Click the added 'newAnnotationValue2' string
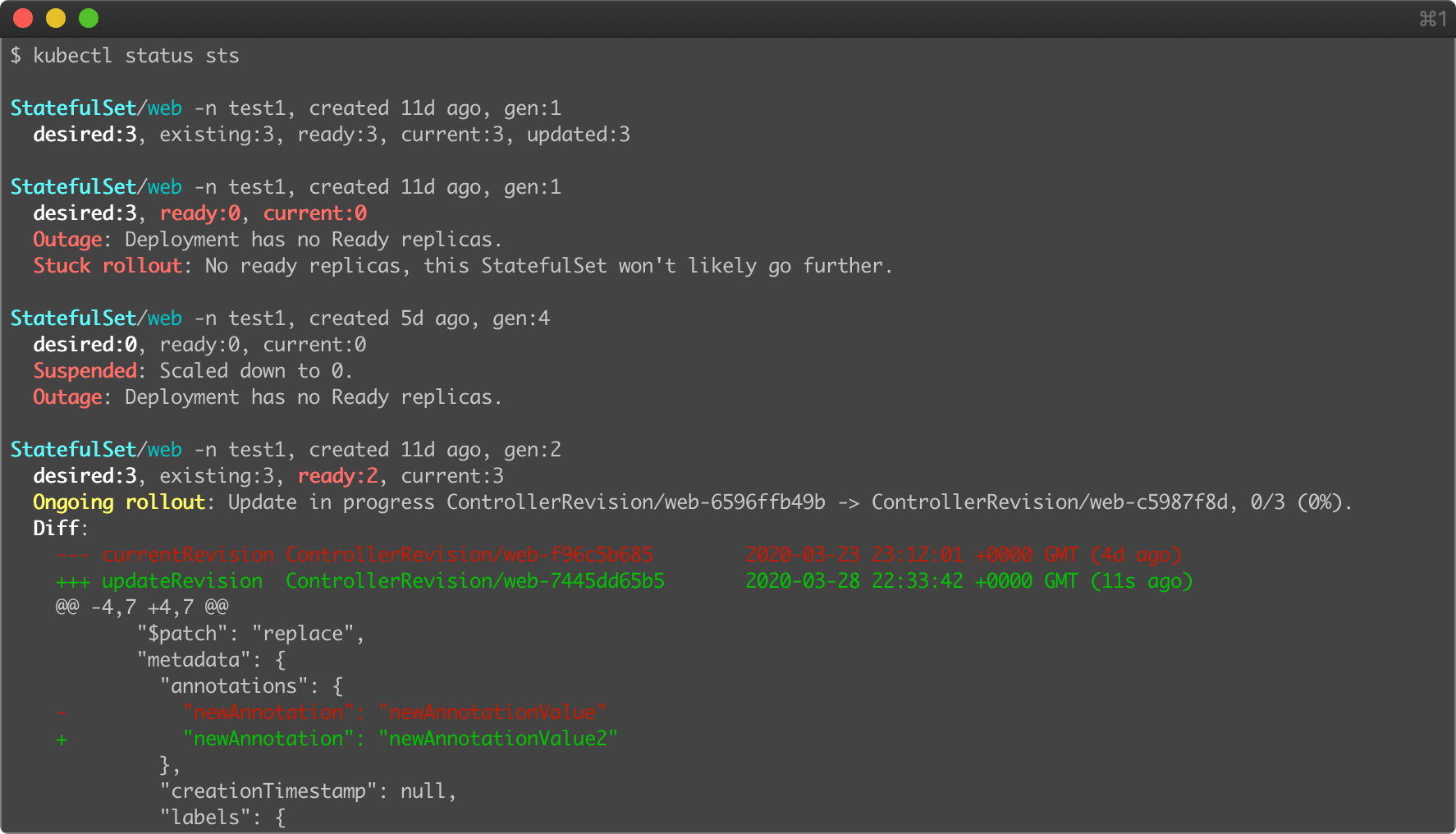The height and width of the screenshot is (834, 1456). point(498,739)
